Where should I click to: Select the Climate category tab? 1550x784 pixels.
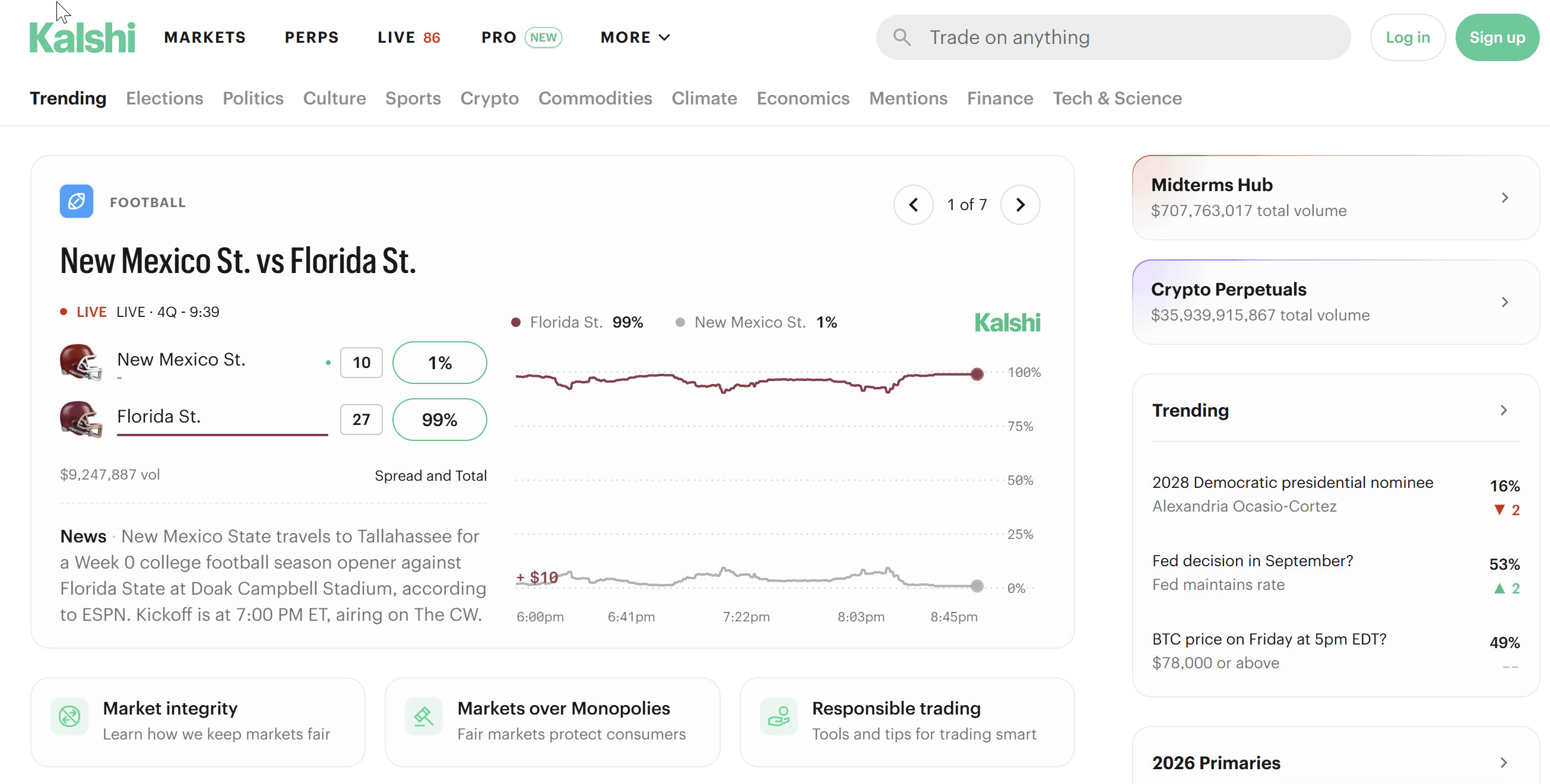(704, 98)
